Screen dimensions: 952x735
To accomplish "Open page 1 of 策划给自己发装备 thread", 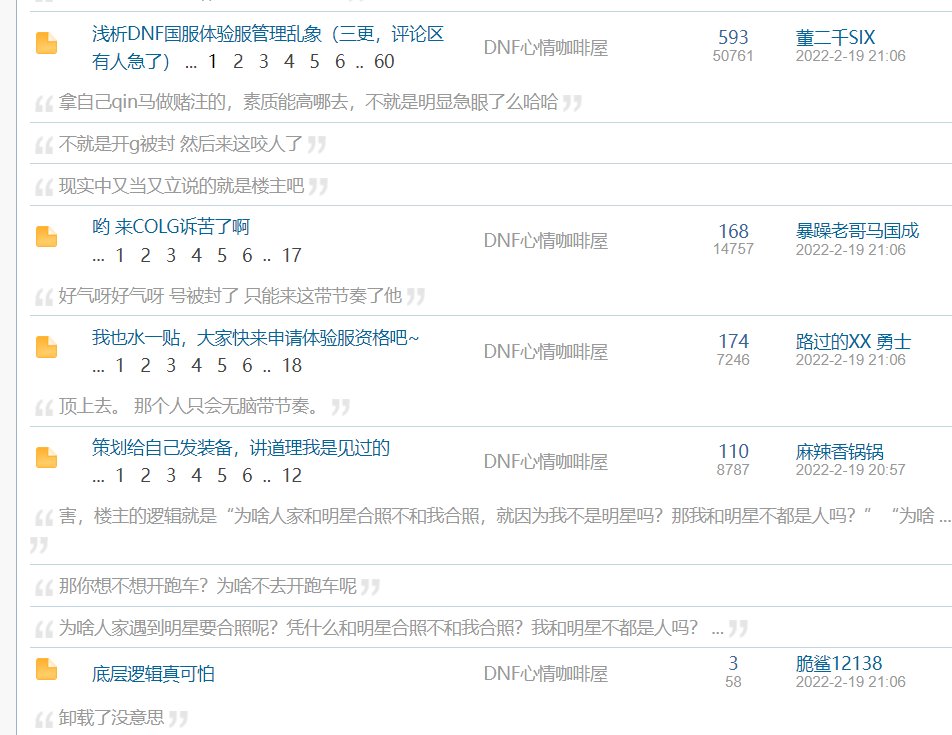I will coord(120,475).
